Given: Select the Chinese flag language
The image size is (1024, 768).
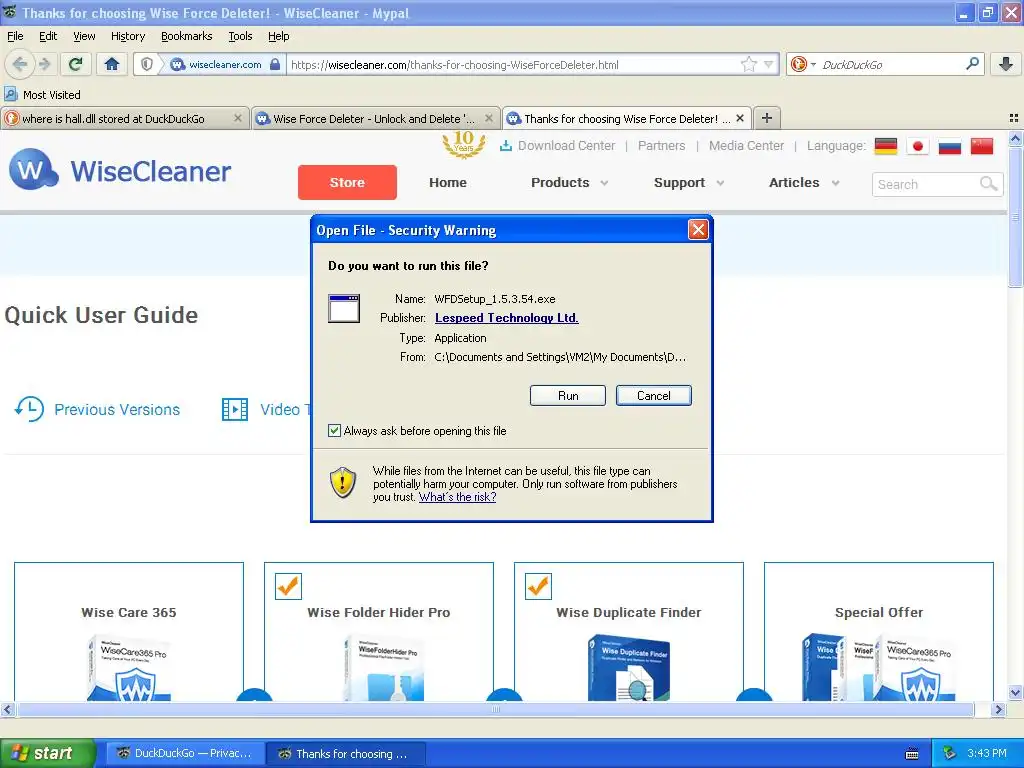Looking at the screenshot, I should (x=982, y=146).
